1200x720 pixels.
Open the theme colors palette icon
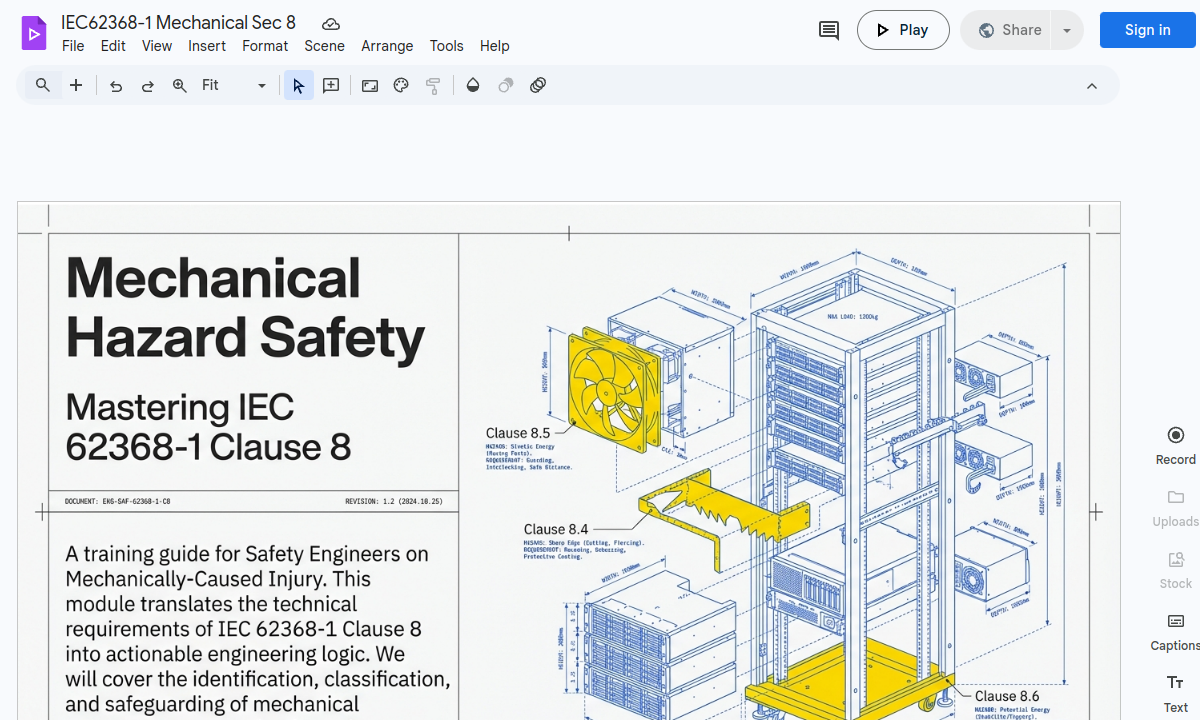coord(401,85)
